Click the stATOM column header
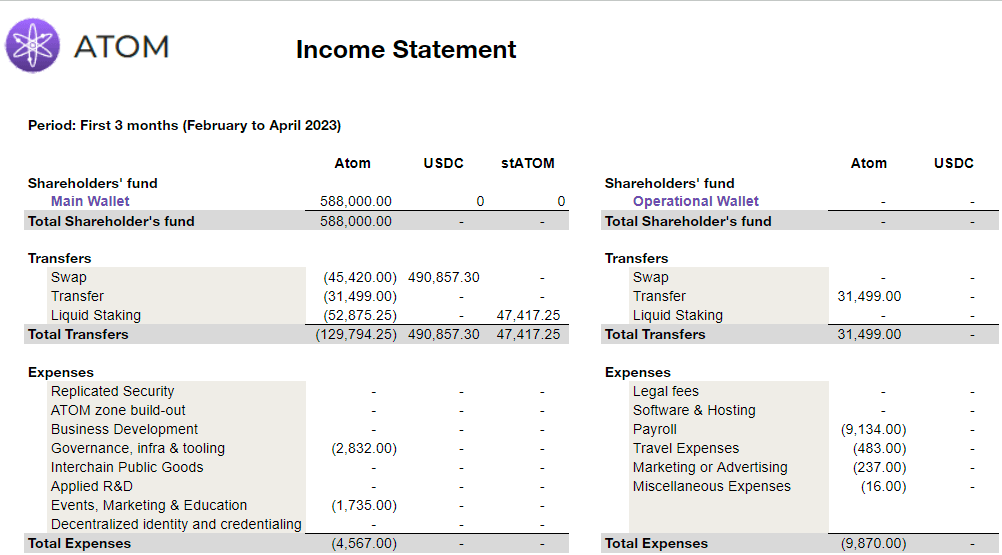 click(527, 163)
